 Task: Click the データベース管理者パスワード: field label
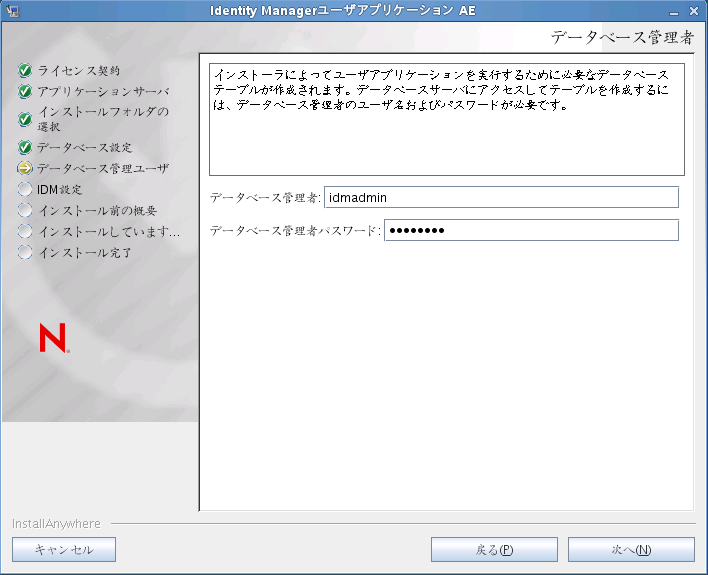[296, 230]
